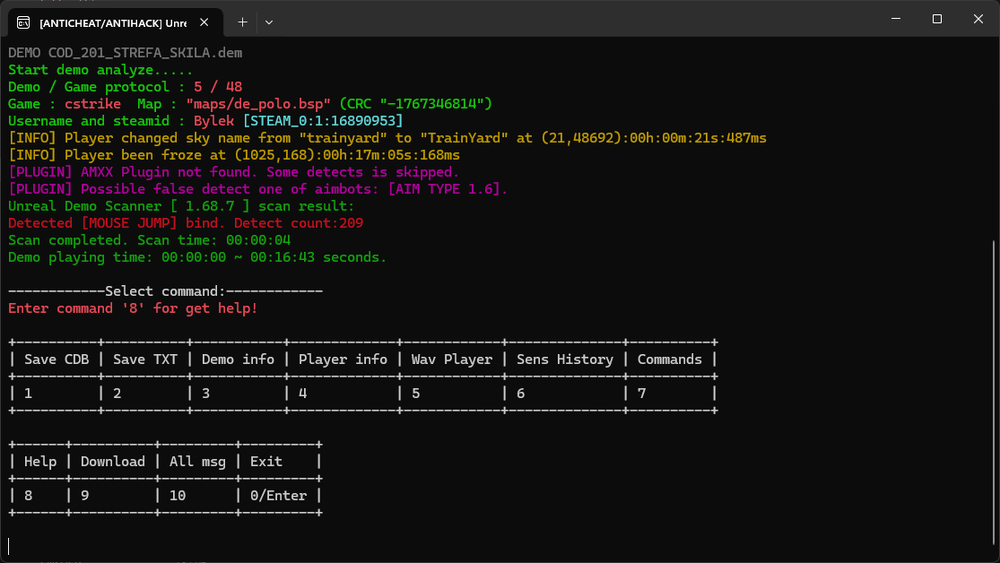Close the ANTICHEAT/ANTIHACK tab
Screen dimensions: 1000x563
[x=204, y=22]
